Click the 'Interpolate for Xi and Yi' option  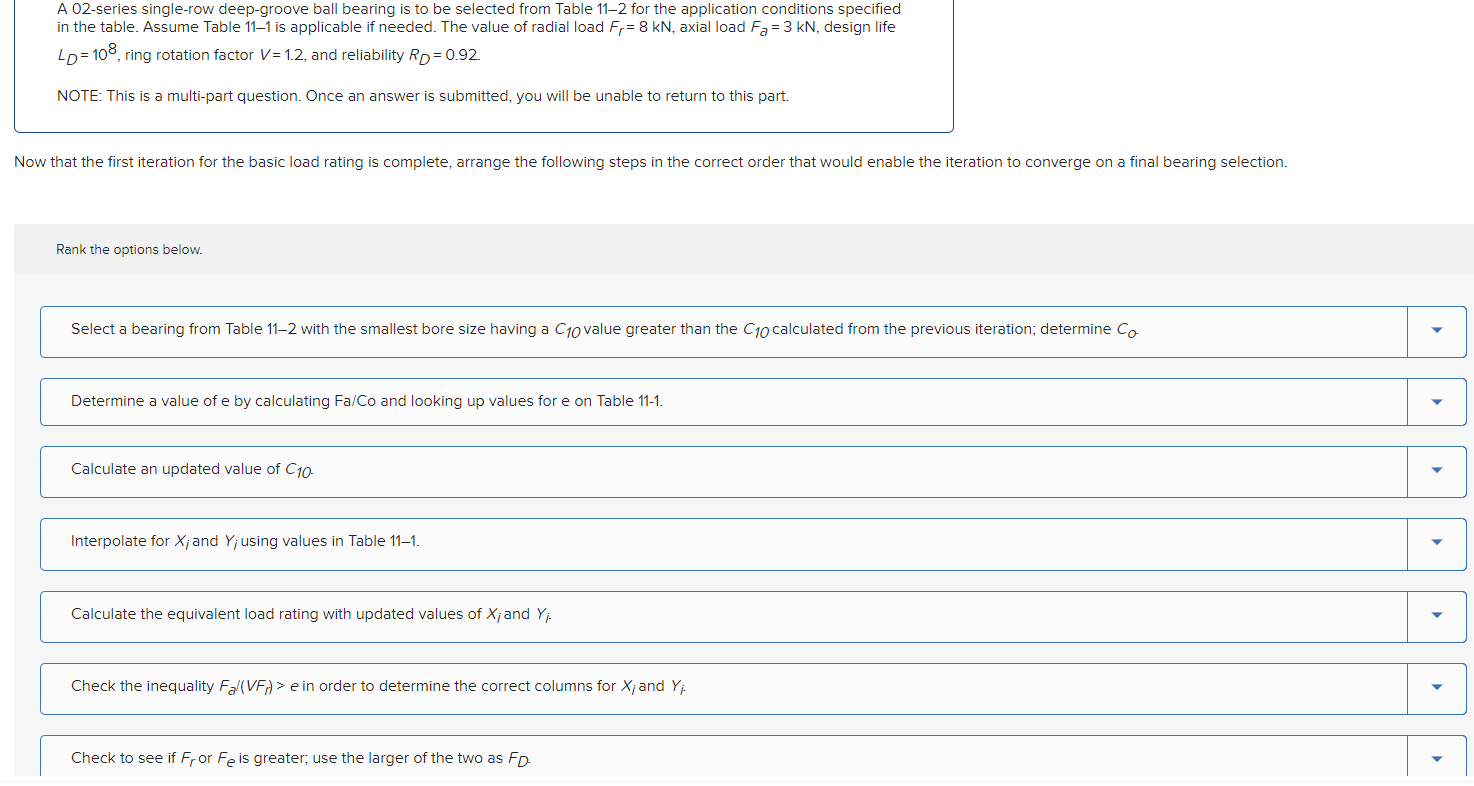pos(245,541)
